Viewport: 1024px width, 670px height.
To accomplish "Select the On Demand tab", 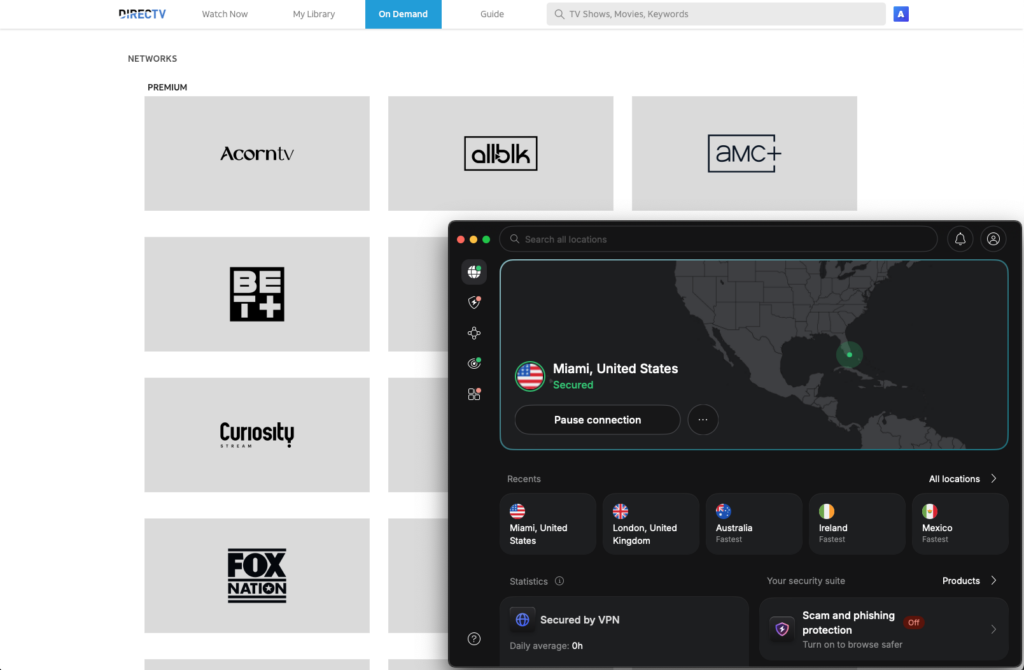I will [x=403, y=14].
